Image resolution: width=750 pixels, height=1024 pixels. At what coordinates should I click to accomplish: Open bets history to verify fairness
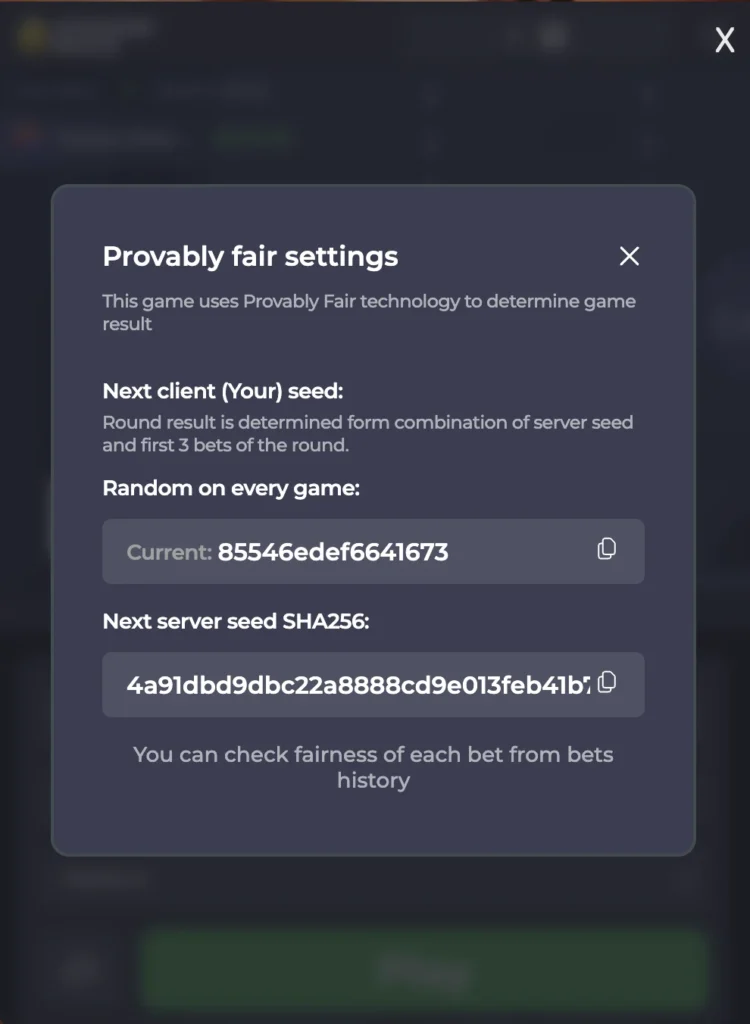[x=373, y=767]
